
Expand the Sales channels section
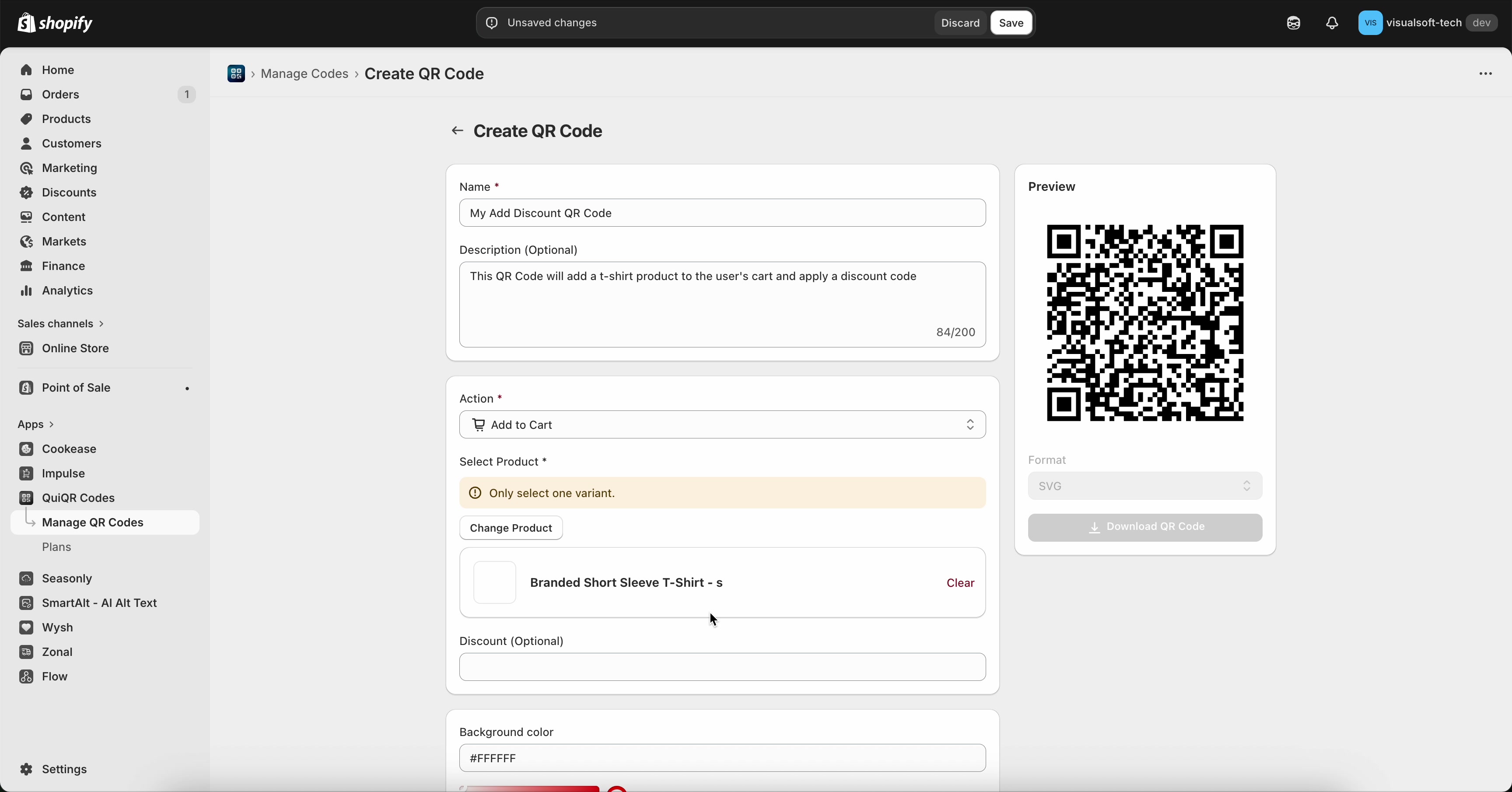(60, 323)
